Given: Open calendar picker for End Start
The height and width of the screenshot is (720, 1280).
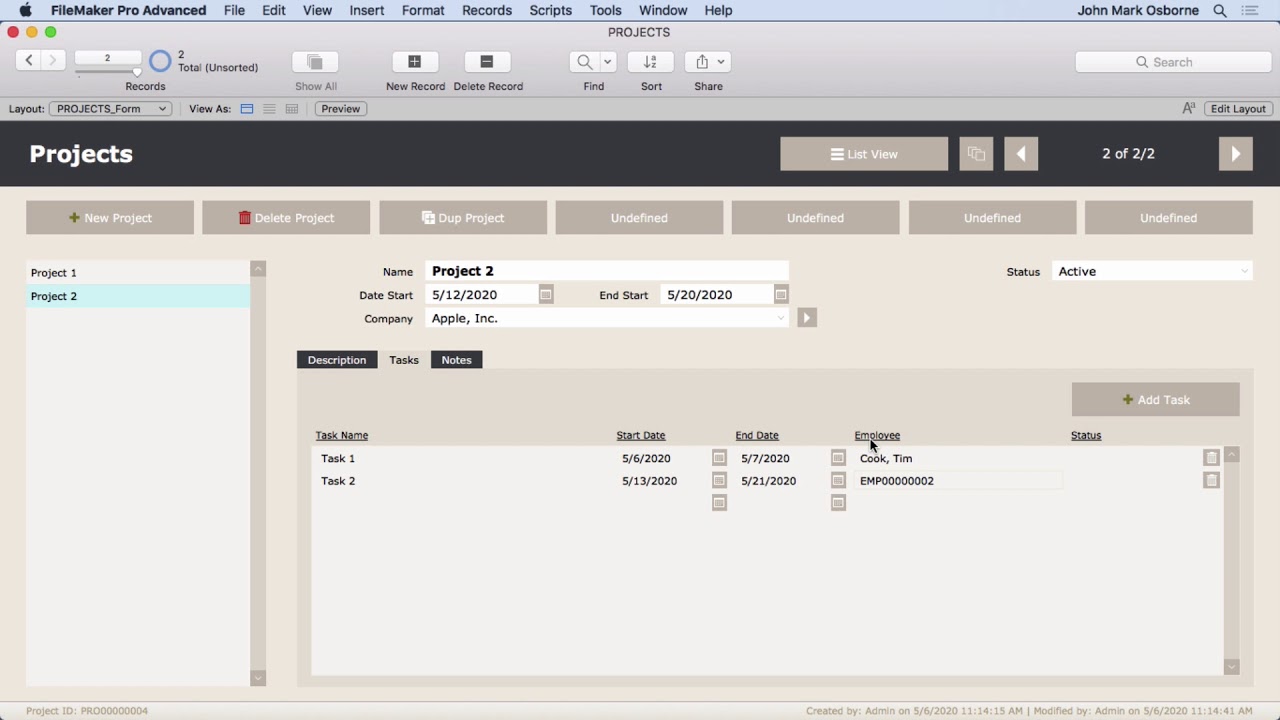Looking at the screenshot, I should 781,295.
